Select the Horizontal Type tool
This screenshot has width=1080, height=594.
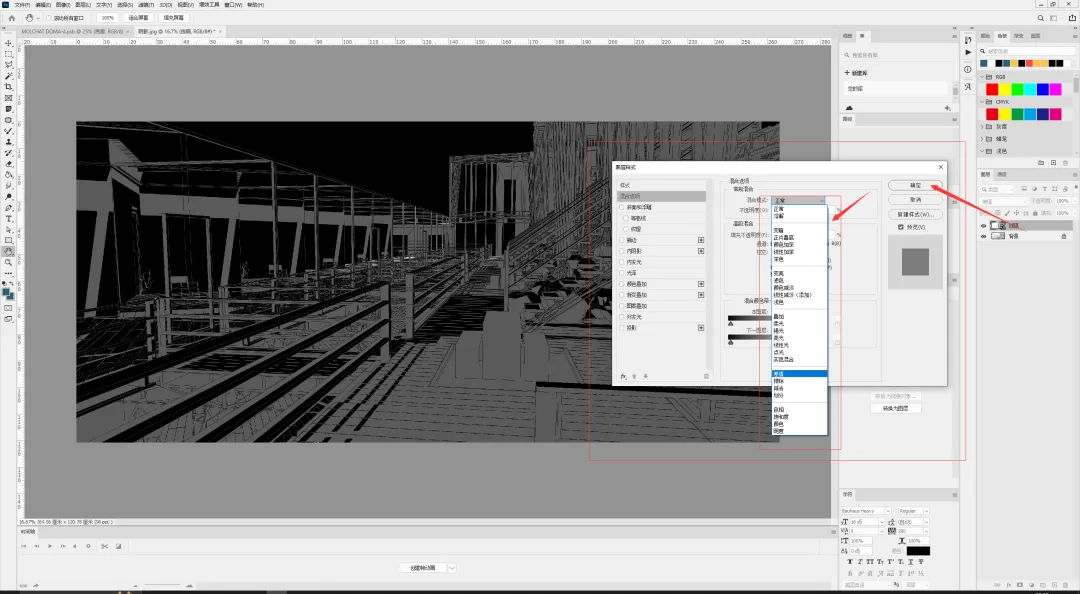pyautogui.click(x=9, y=218)
